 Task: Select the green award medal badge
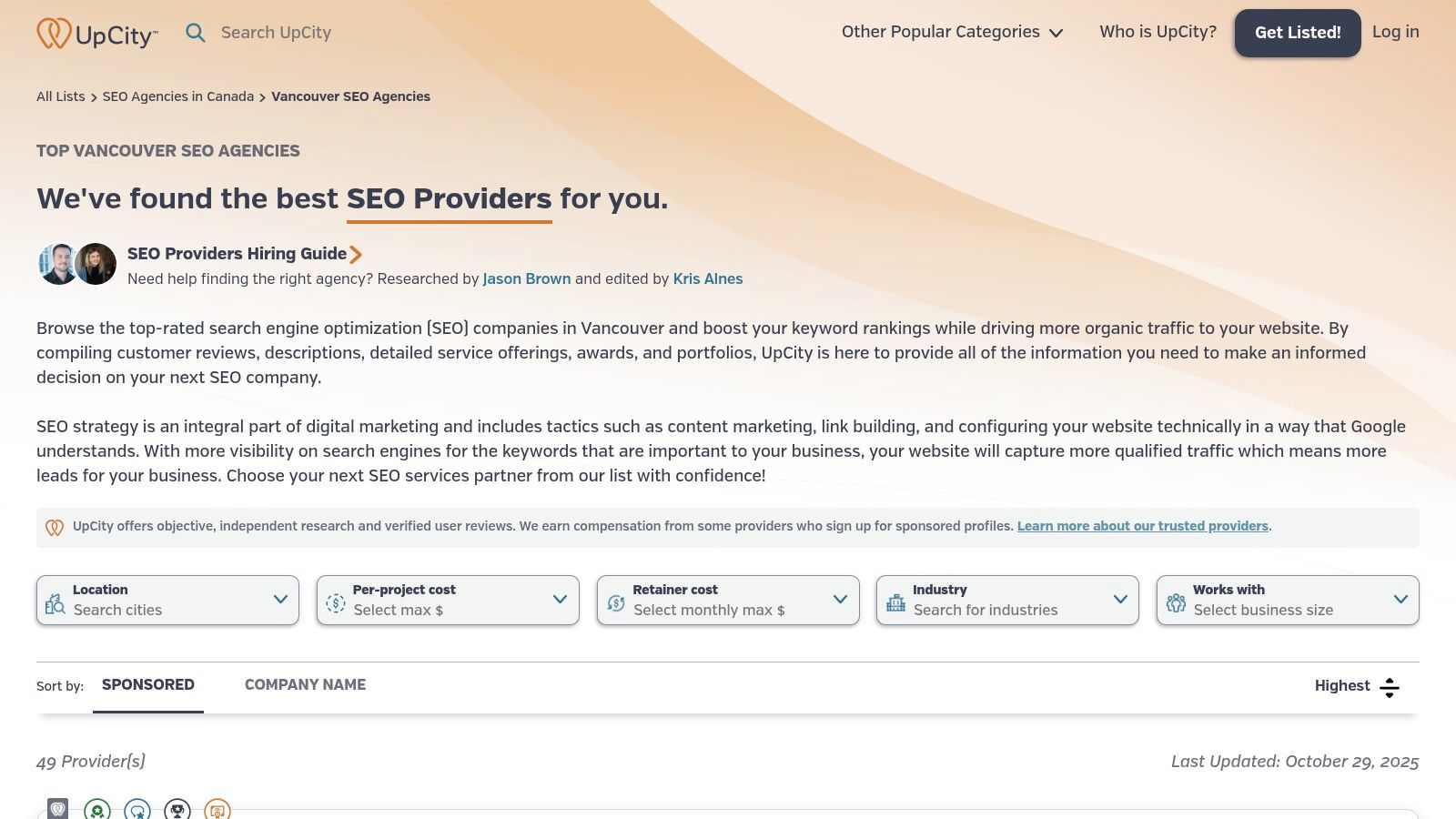click(x=96, y=808)
